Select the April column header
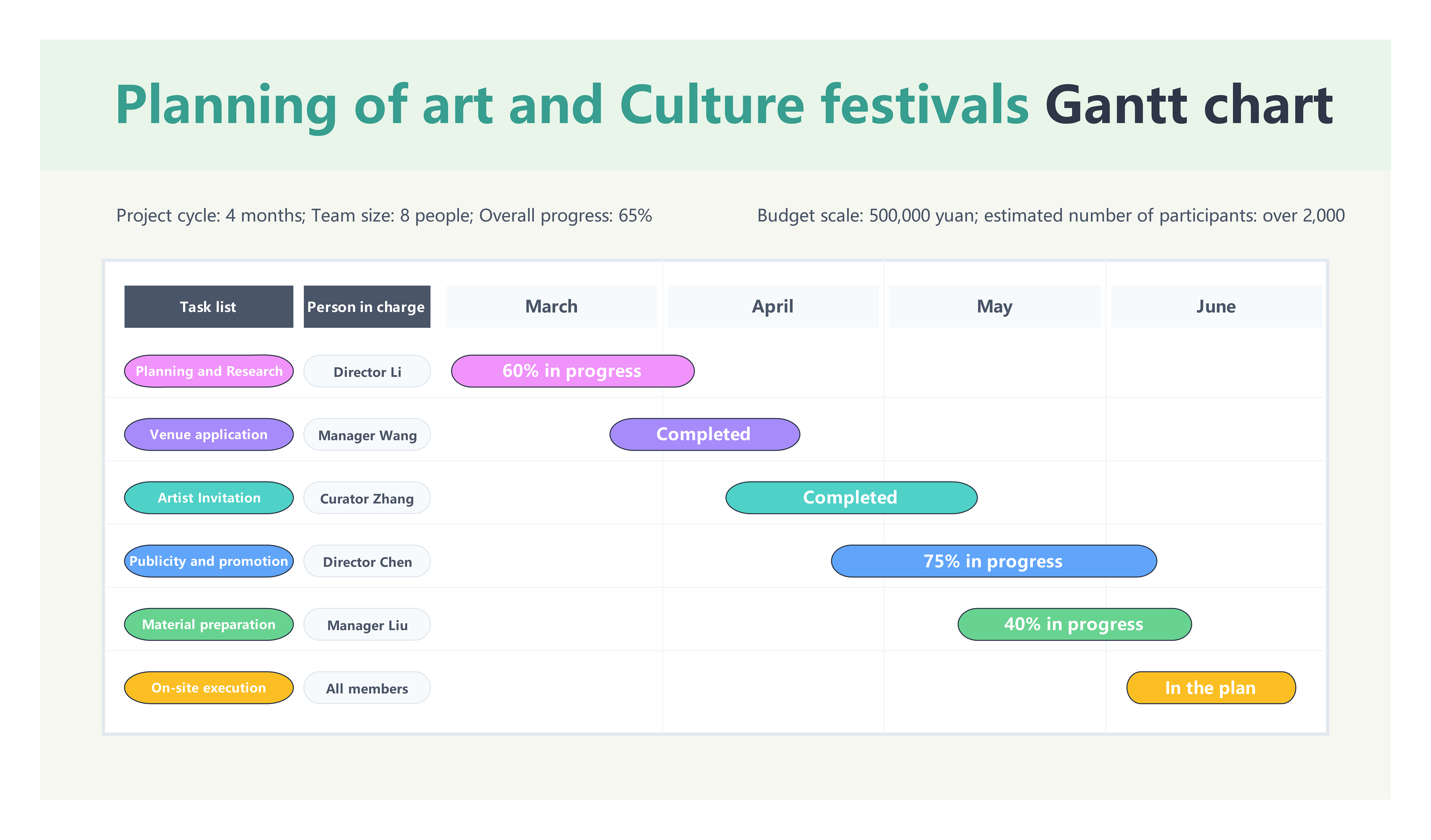Screen dimensions: 1431x840 (773, 307)
